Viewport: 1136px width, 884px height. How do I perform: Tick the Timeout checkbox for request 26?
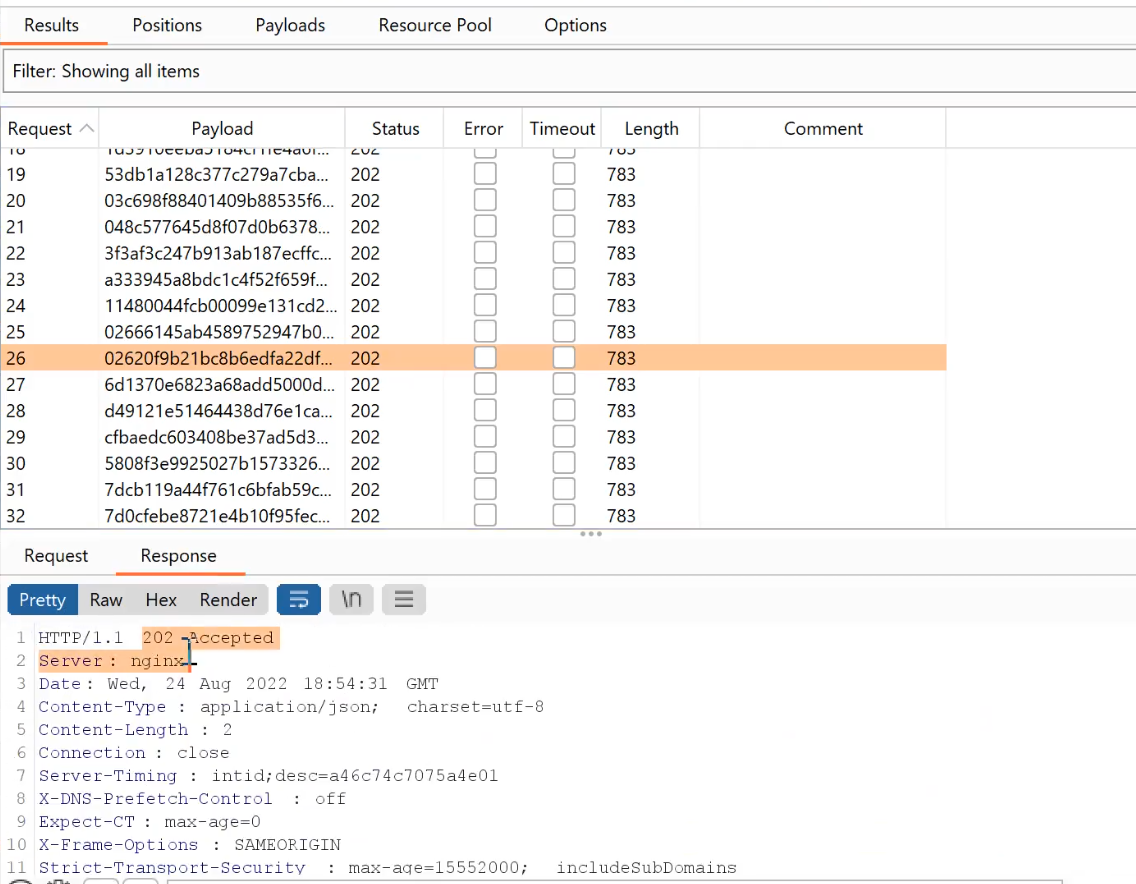click(x=564, y=358)
